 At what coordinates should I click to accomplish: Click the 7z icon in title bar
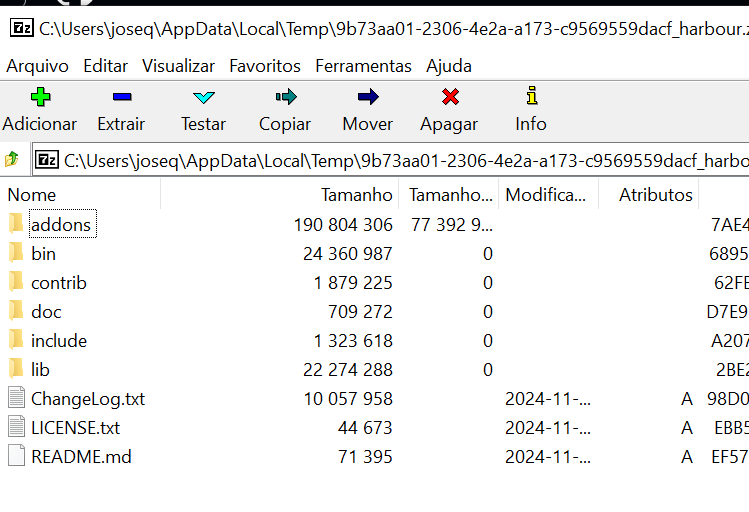pyautogui.click(x=22, y=28)
